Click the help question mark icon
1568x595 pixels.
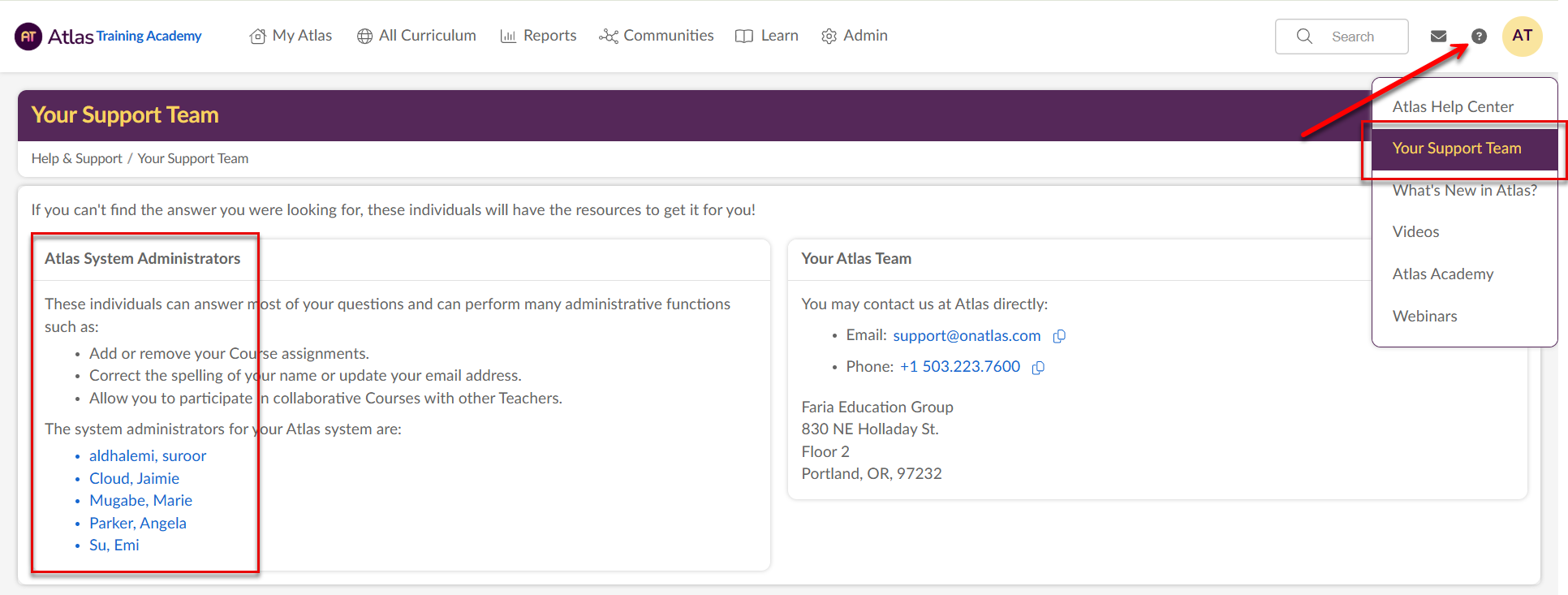[1480, 37]
